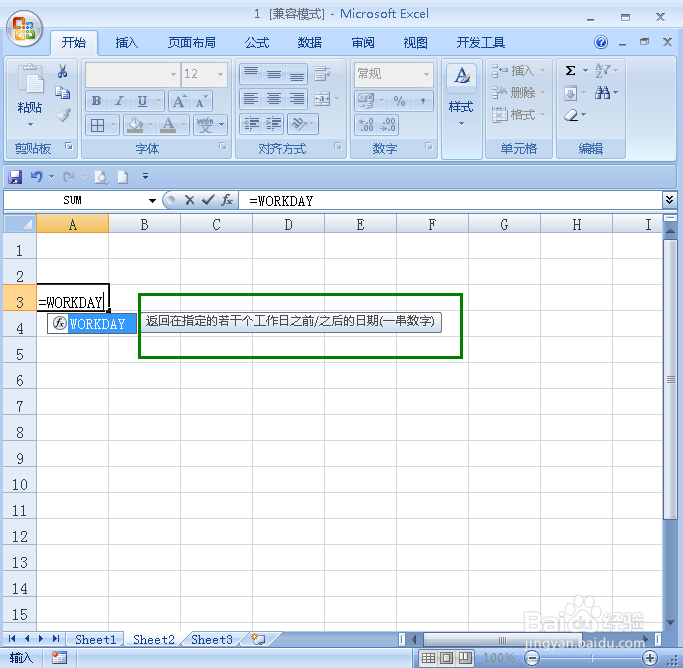Screen dimensions: 683x668
Task: Toggle Bold formatting
Action: (96, 101)
